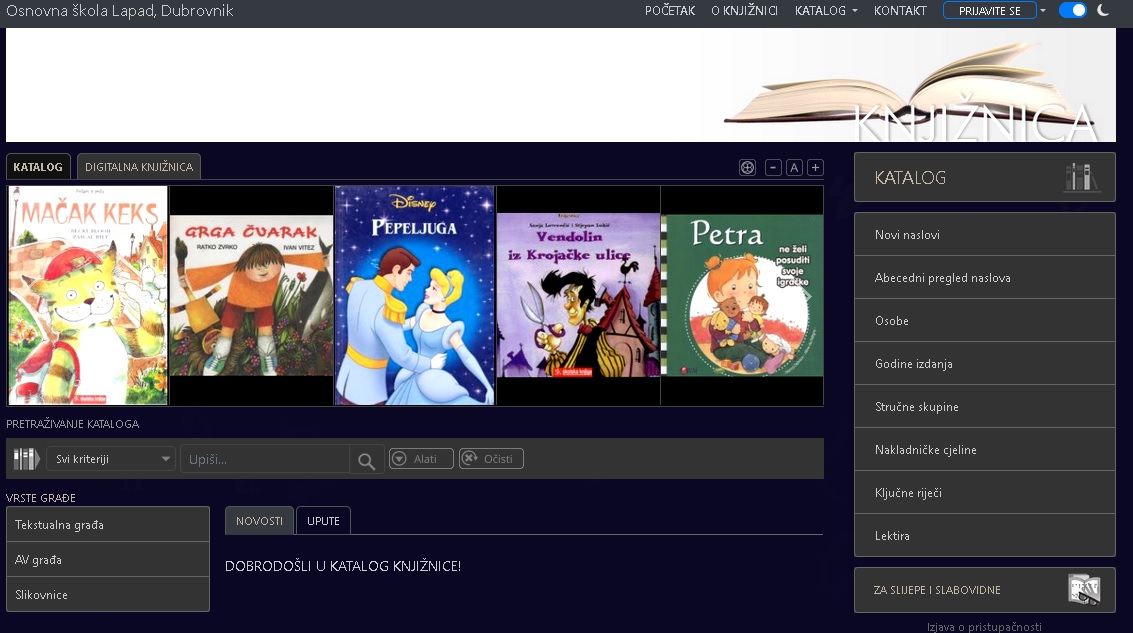The width and height of the screenshot is (1133, 633).
Task: Toggle the dark mode switch
Action: (1072, 10)
